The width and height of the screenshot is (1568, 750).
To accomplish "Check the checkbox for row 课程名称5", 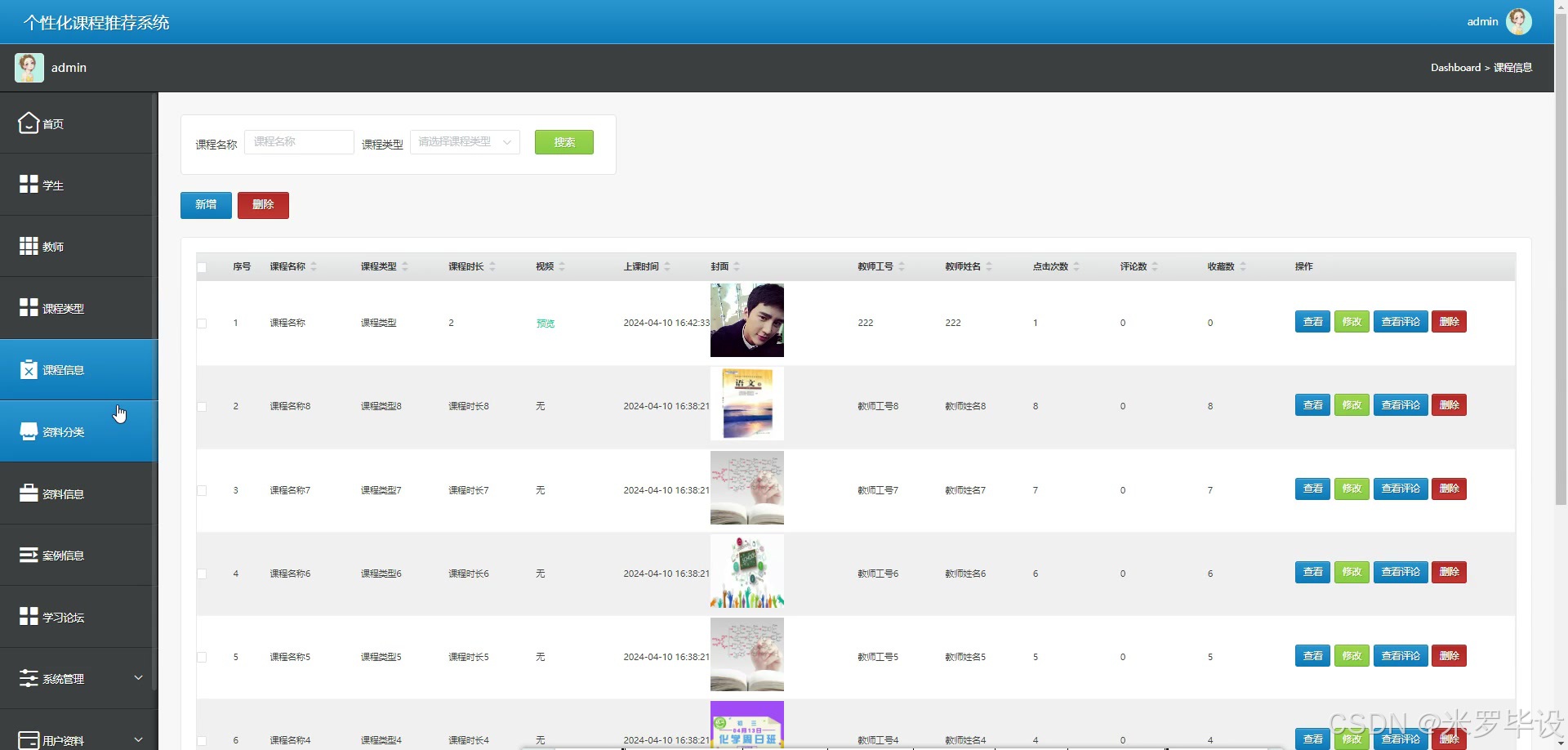I will click(202, 658).
